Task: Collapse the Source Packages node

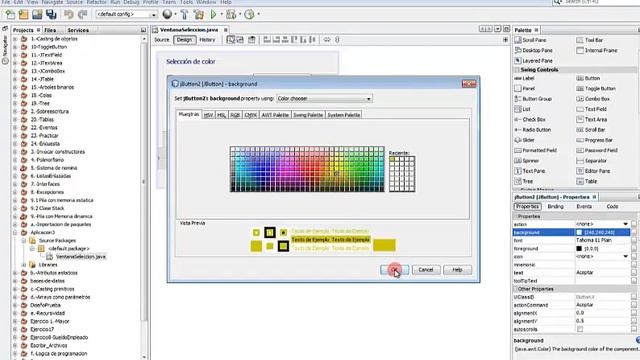Action: 24,240
